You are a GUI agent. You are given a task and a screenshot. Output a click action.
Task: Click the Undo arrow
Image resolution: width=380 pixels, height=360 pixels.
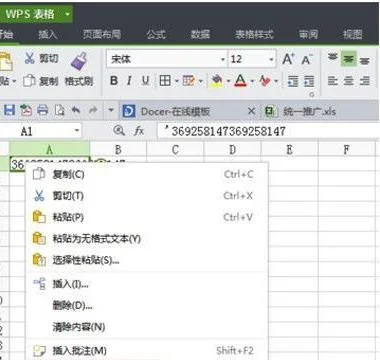[76, 110]
